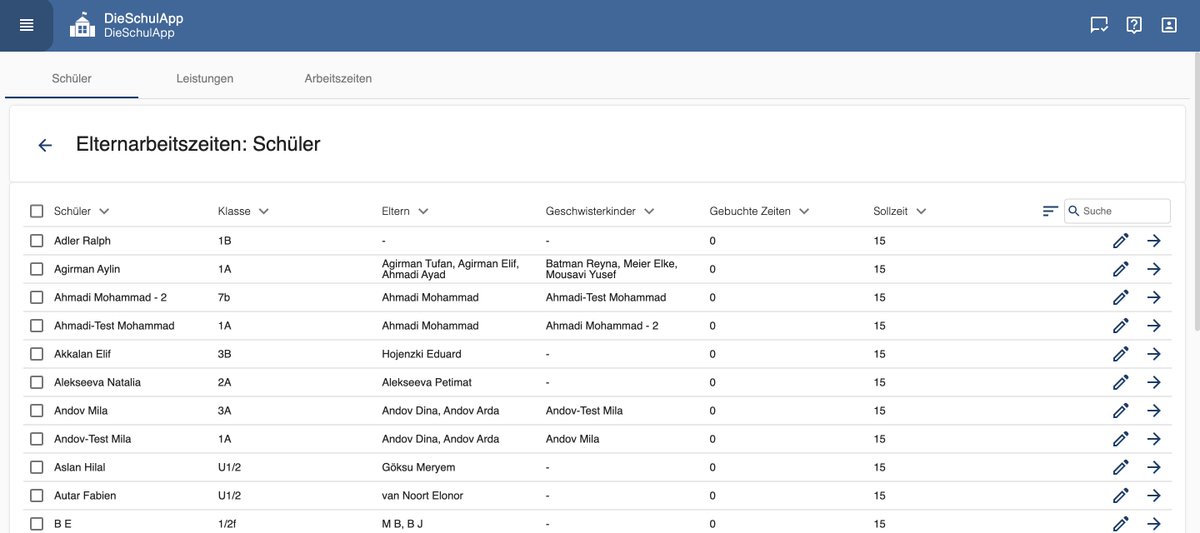Edit Ahmadi Mohammad - 2 pencil icon
Screen dimensions: 1200x533
(1121, 297)
